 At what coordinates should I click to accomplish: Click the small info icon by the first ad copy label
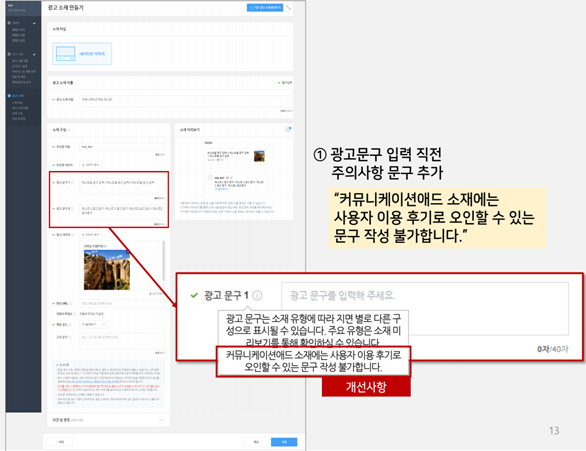point(73,182)
